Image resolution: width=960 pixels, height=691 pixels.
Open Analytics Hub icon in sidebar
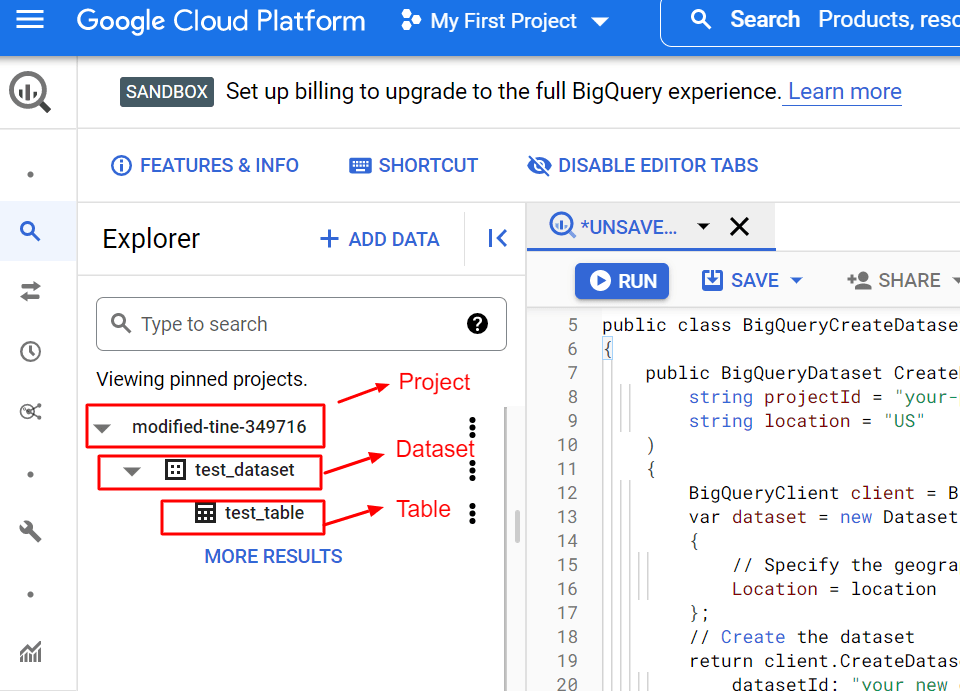[30, 411]
